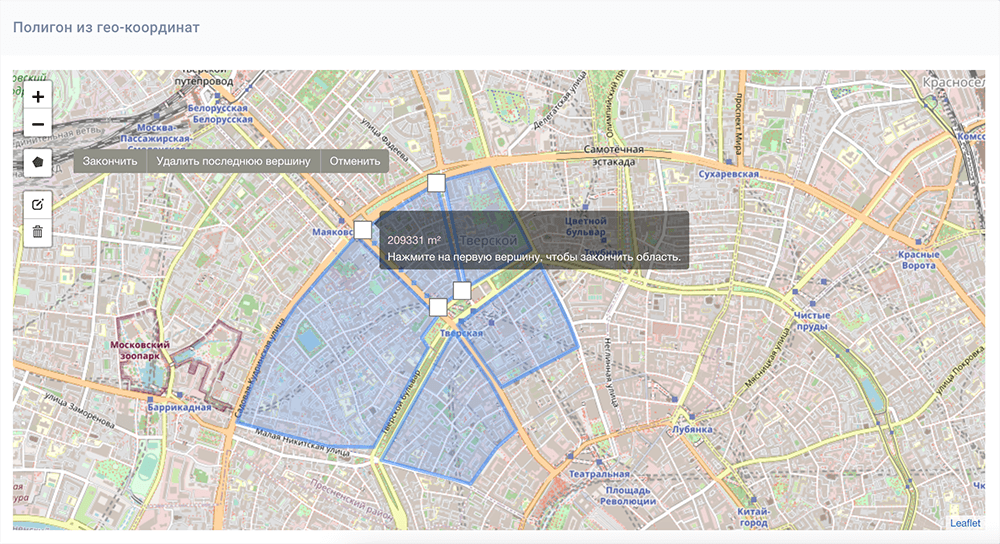Screen dimensions: 1000x544
Task: Select the draw polygon tool
Action: click(x=38, y=162)
